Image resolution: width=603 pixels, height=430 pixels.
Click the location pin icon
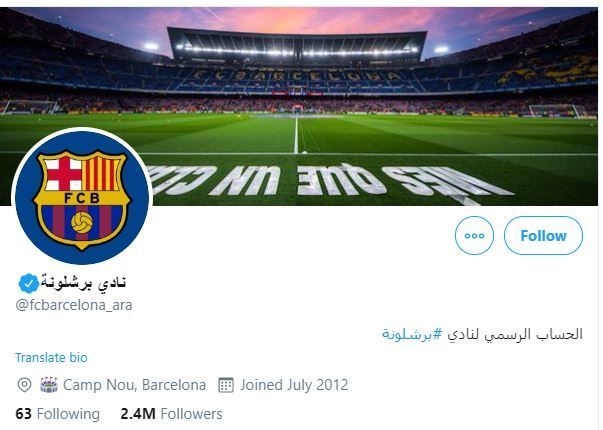[24, 385]
